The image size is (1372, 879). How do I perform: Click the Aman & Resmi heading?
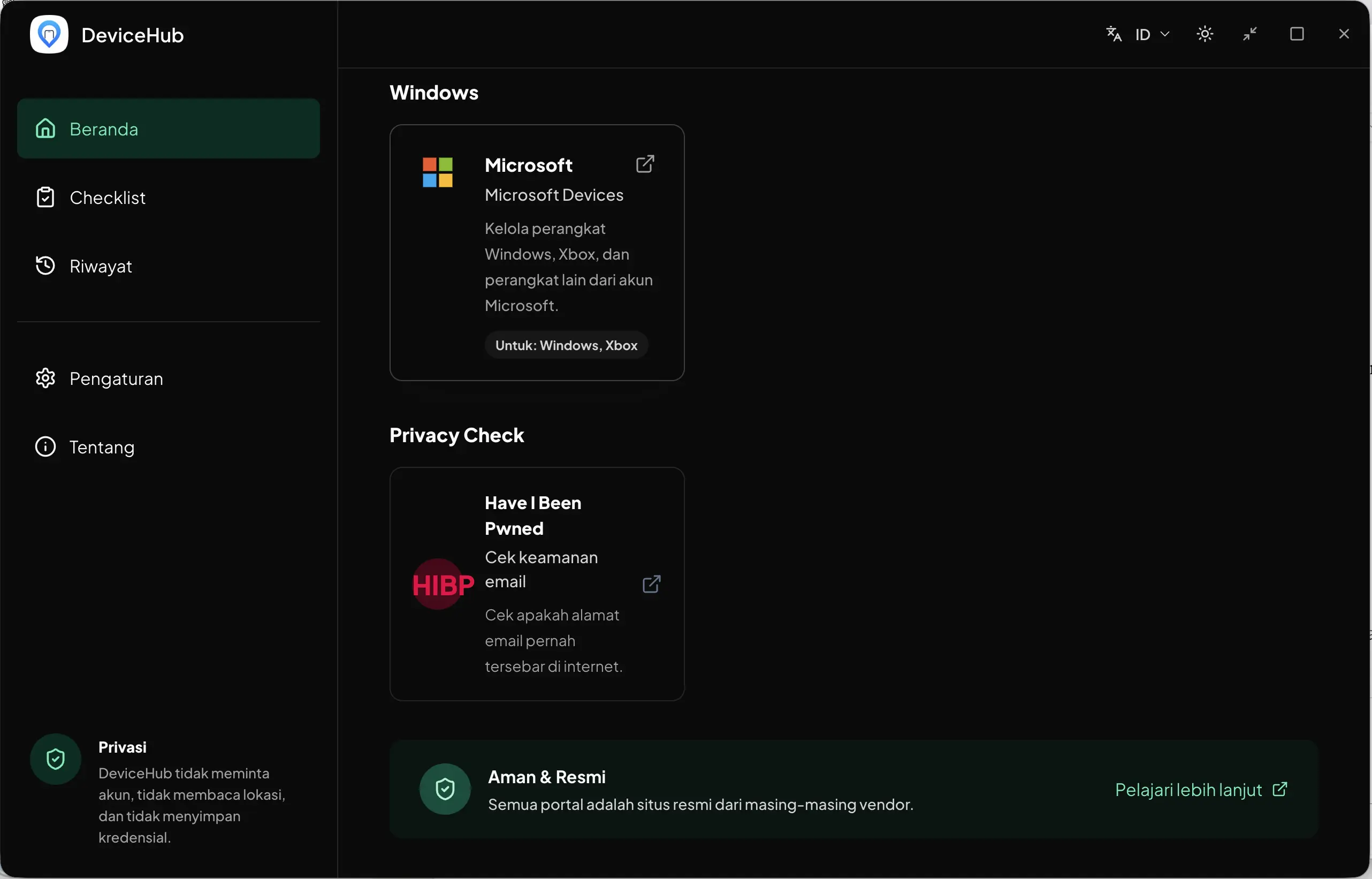click(x=547, y=777)
